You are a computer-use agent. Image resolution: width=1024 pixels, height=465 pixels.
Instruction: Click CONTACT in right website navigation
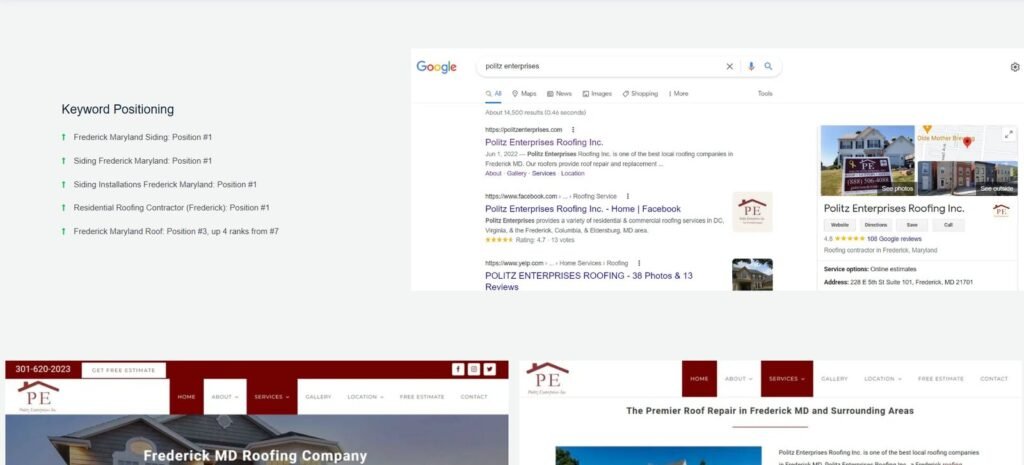coord(994,379)
